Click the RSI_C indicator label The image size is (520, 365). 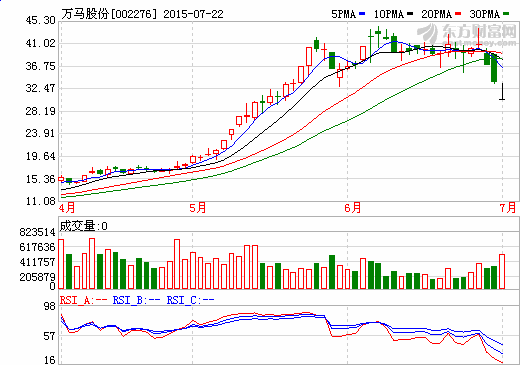pyautogui.click(x=190, y=301)
